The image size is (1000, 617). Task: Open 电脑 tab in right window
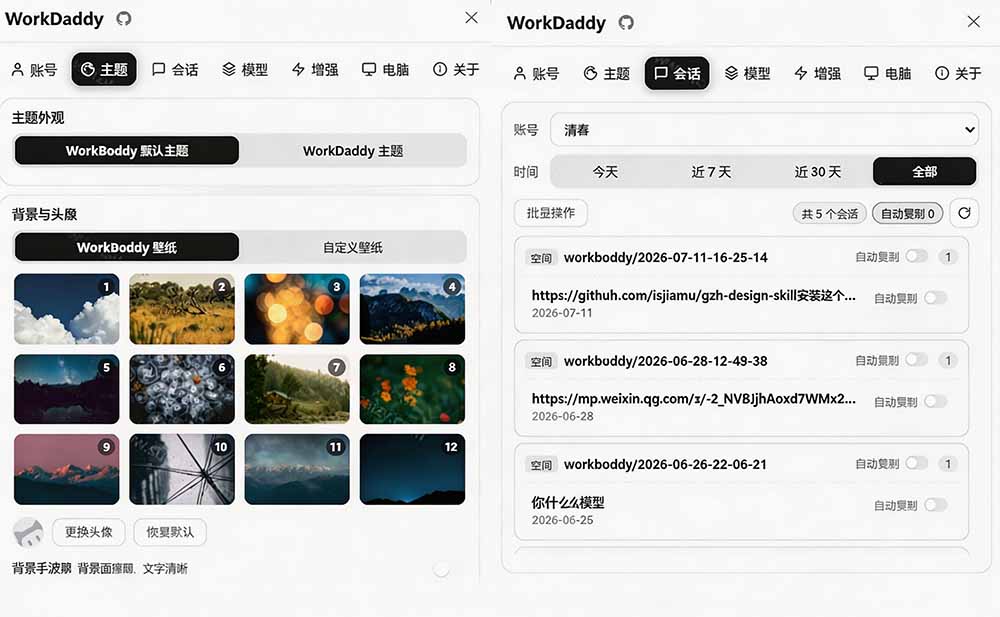click(x=888, y=73)
